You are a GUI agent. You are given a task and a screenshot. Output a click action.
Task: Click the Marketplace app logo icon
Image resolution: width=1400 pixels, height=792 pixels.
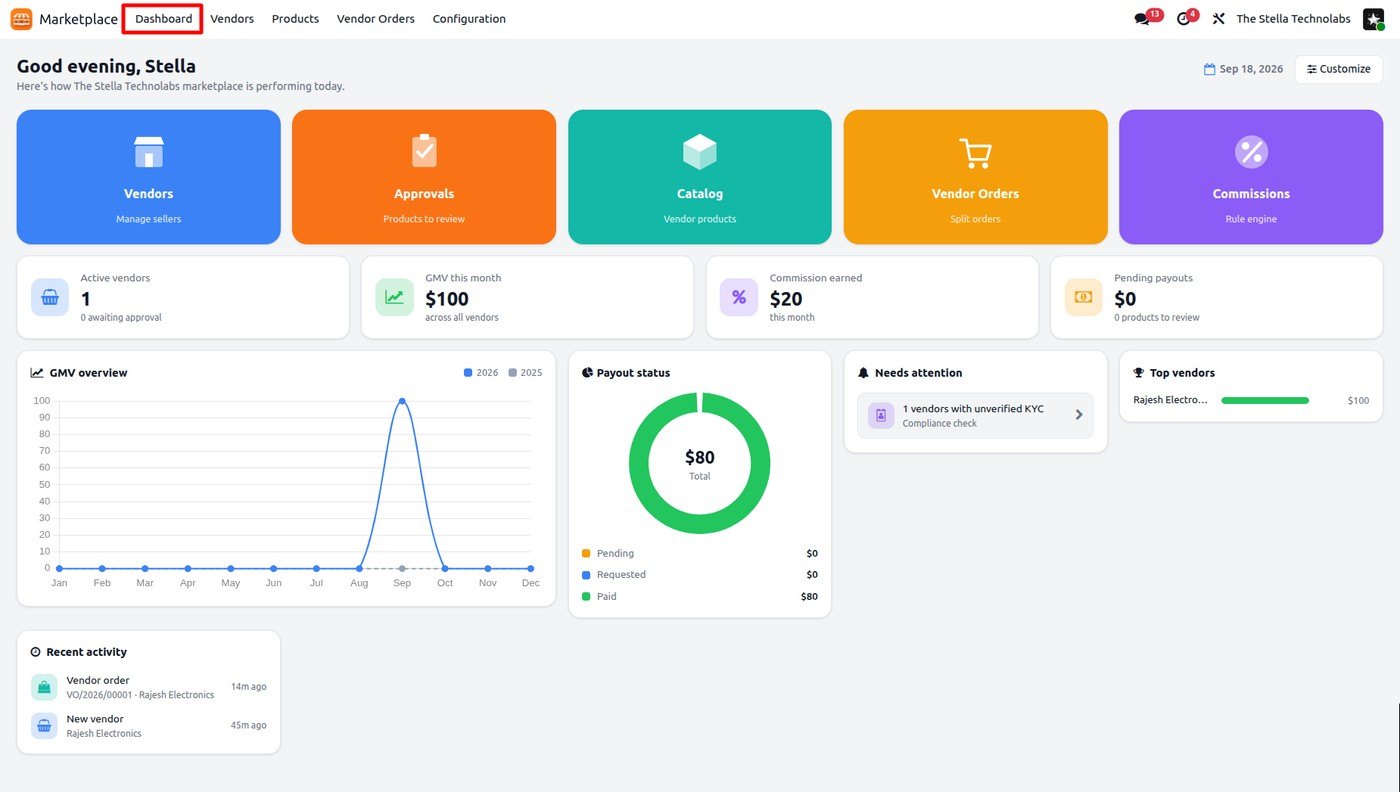21,19
